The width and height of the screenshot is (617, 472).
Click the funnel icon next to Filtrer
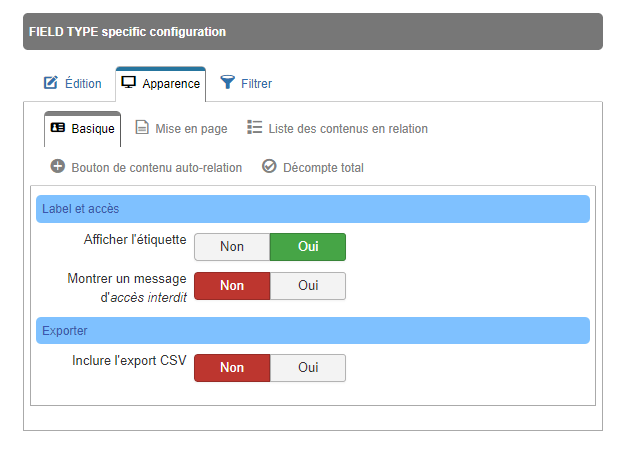[x=227, y=82]
